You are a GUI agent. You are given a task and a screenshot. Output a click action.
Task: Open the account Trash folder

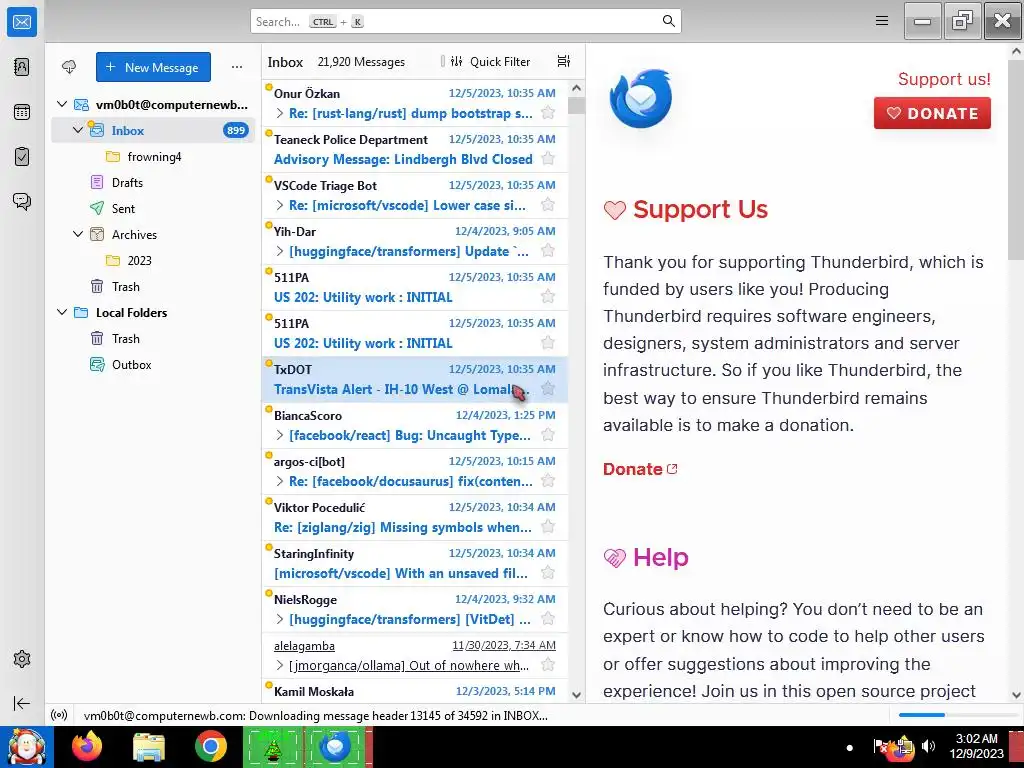(154, 287)
